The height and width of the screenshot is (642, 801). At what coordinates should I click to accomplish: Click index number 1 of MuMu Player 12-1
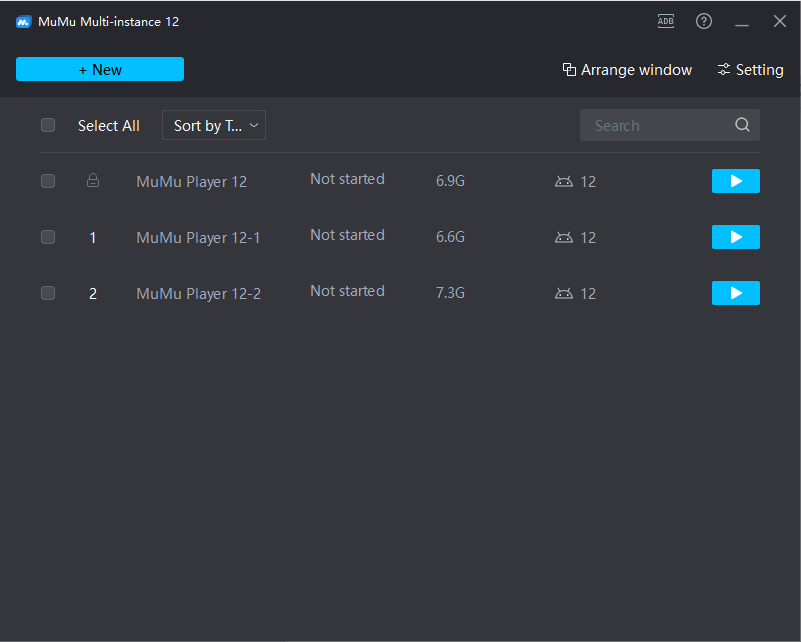92,237
